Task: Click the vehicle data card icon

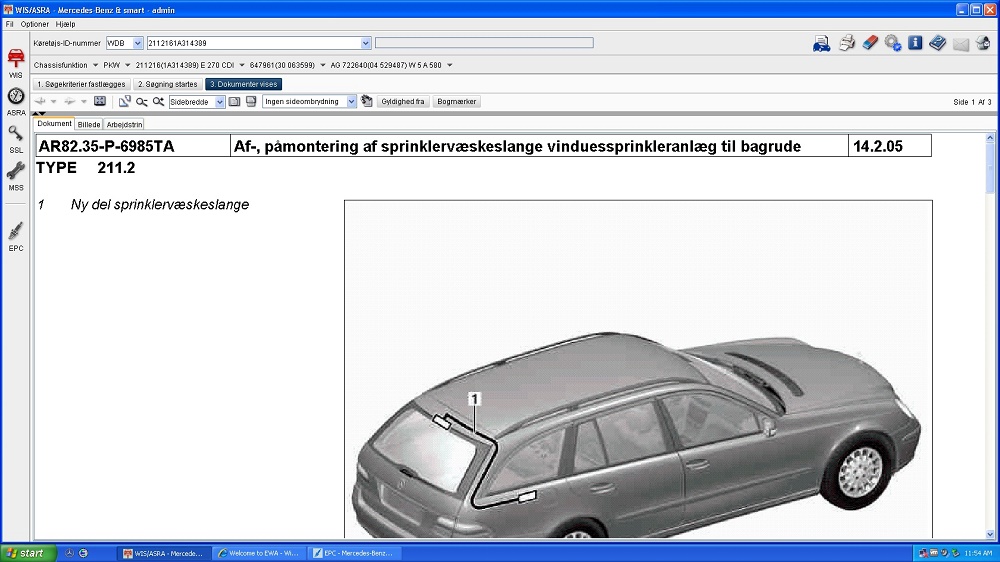Action: [x=821, y=43]
